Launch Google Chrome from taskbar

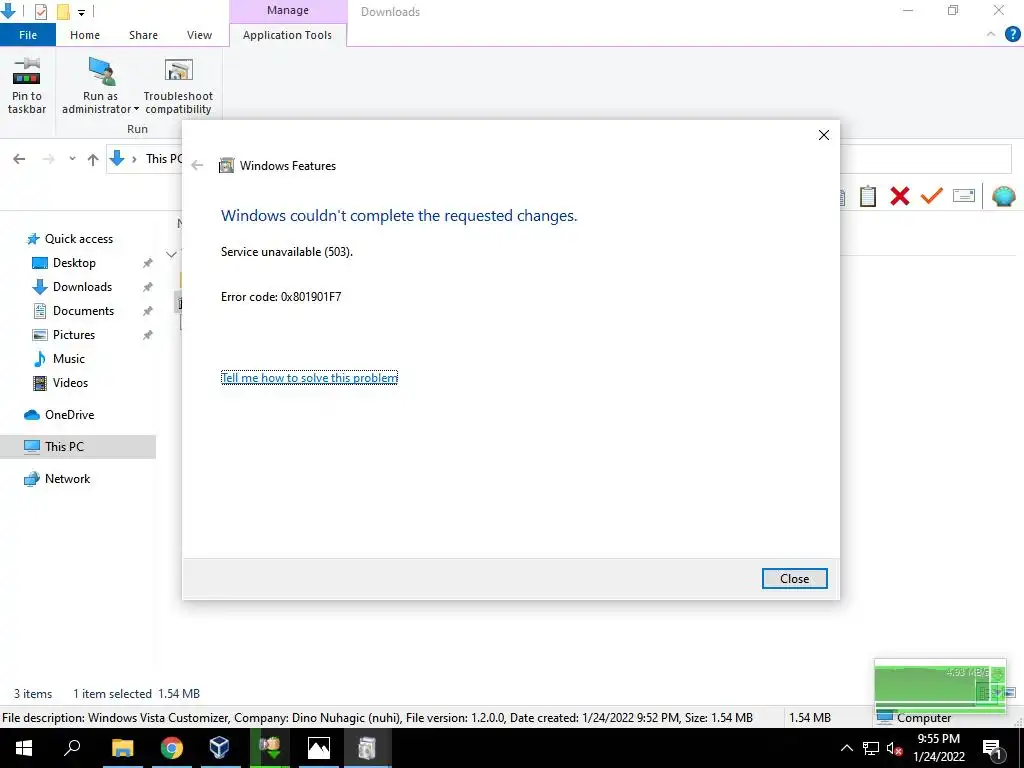coord(171,748)
